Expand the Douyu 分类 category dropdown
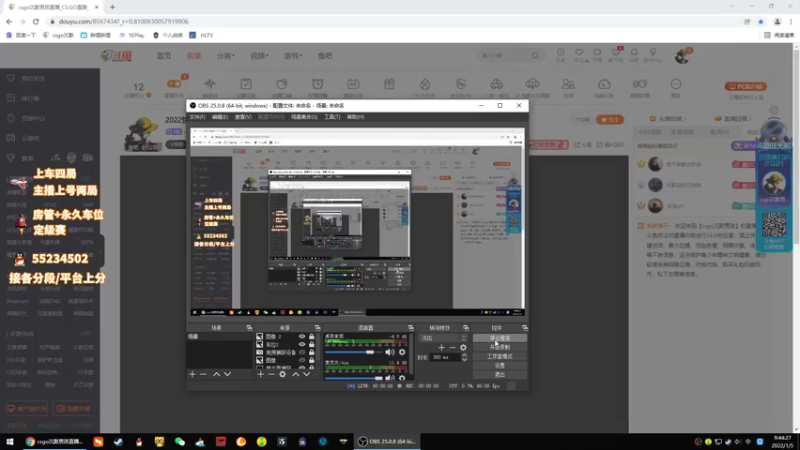Screen dimensions: 800x450 pyautogui.click(x=226, y=56)
